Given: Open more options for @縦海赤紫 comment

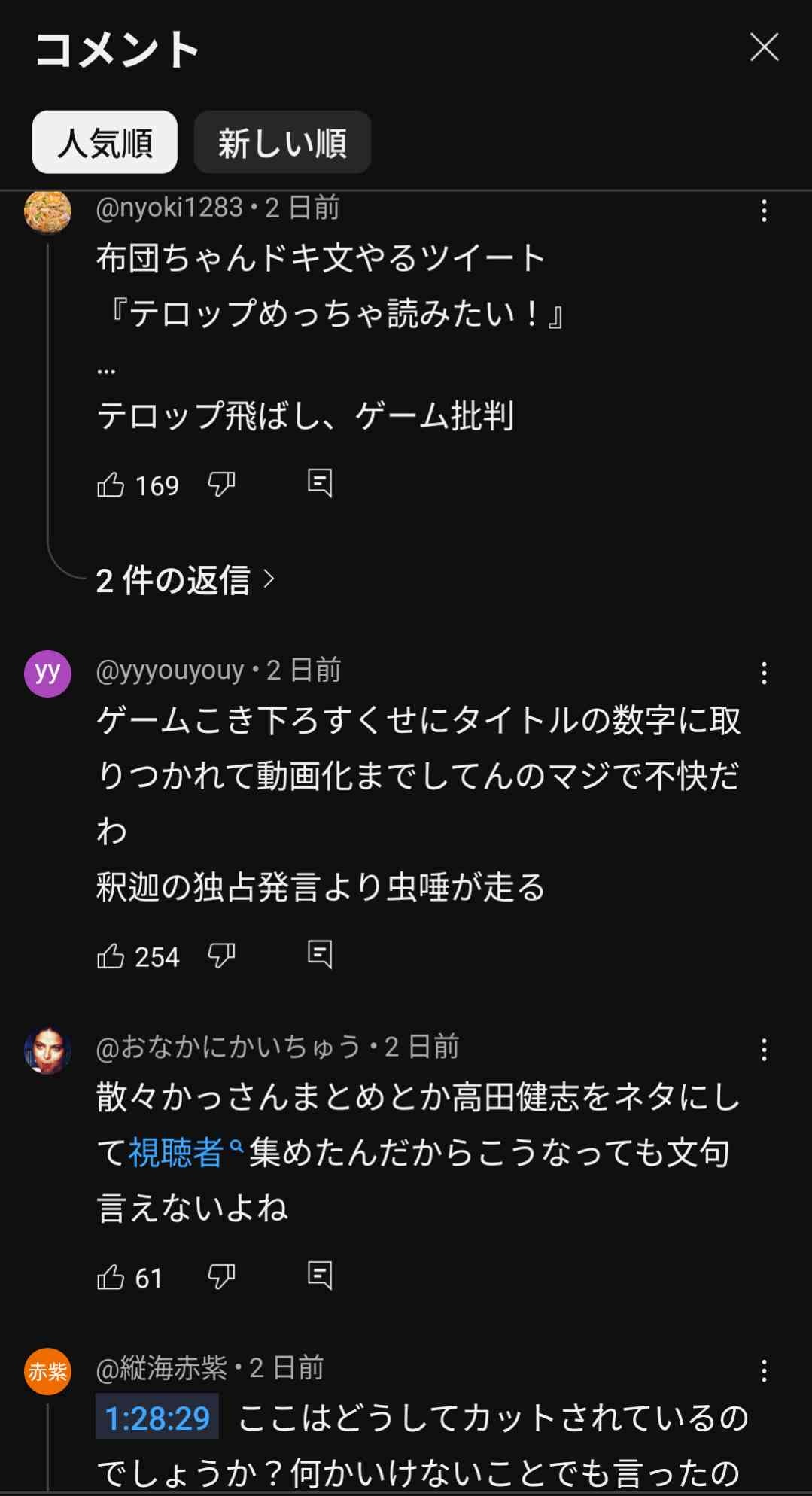Looking at the screenshot, I should click(764, 1371).
